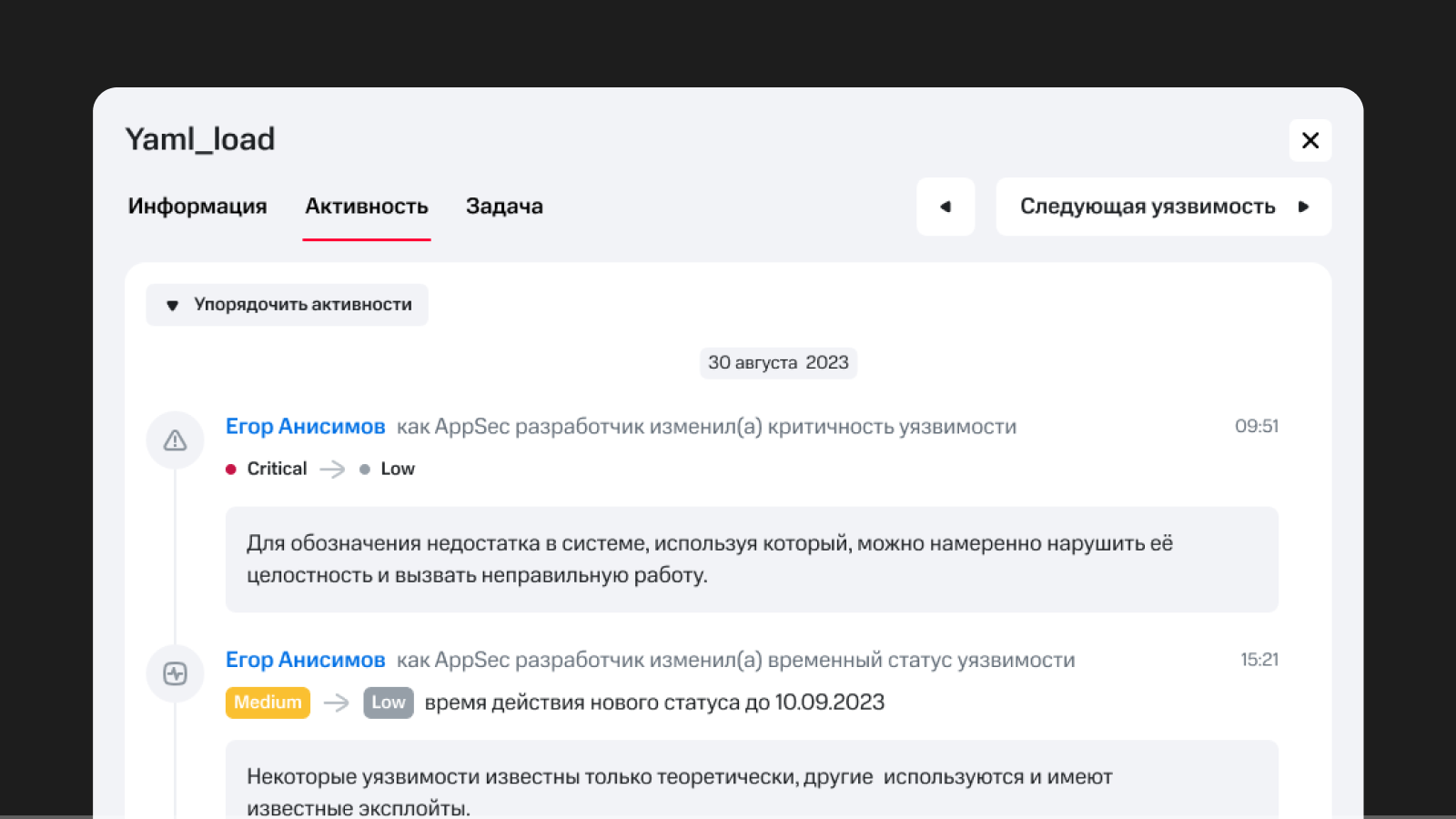Go to previous vulnerability arrow button

coord(945,207)
